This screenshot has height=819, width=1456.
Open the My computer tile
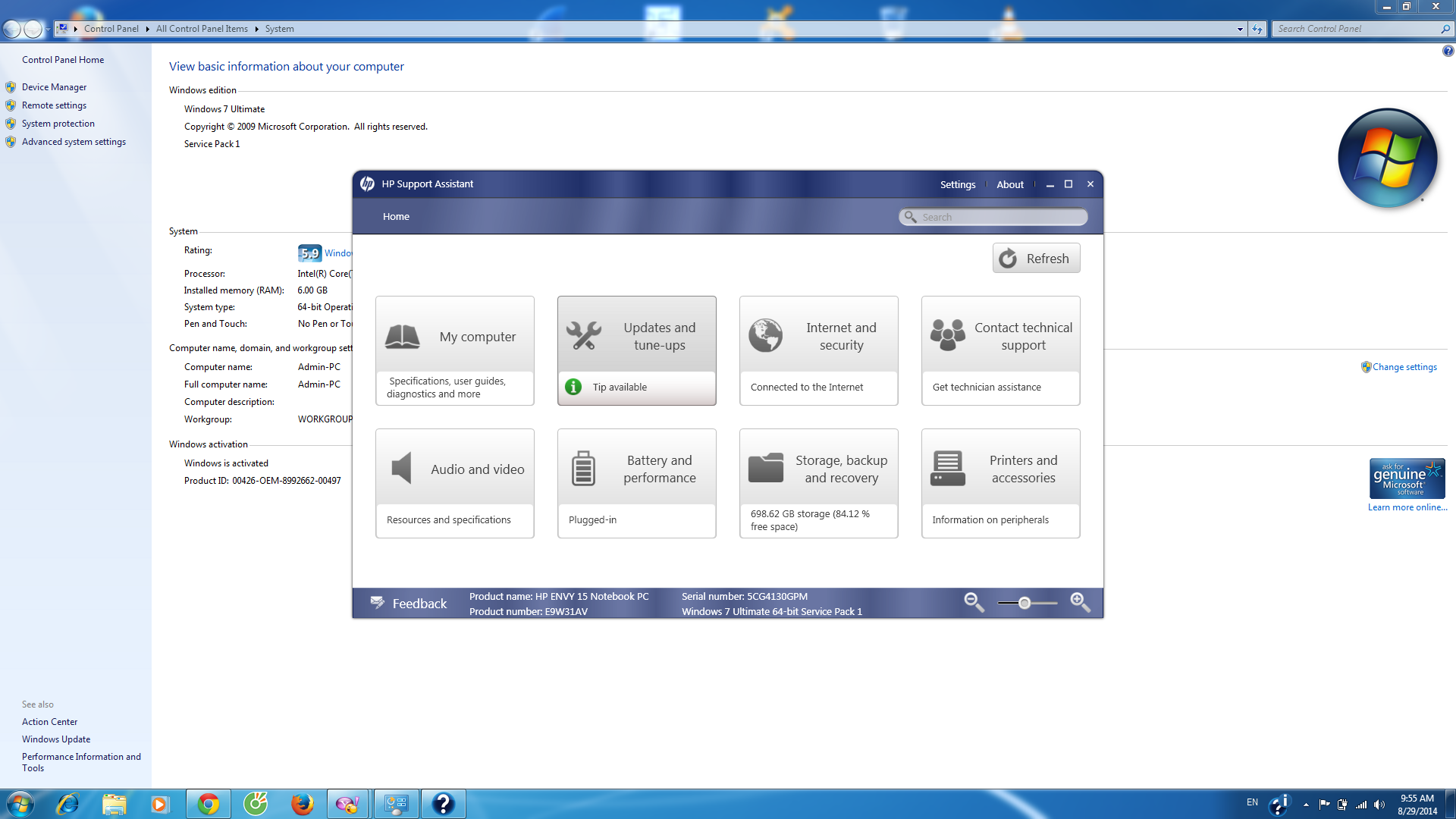point(455,350)
